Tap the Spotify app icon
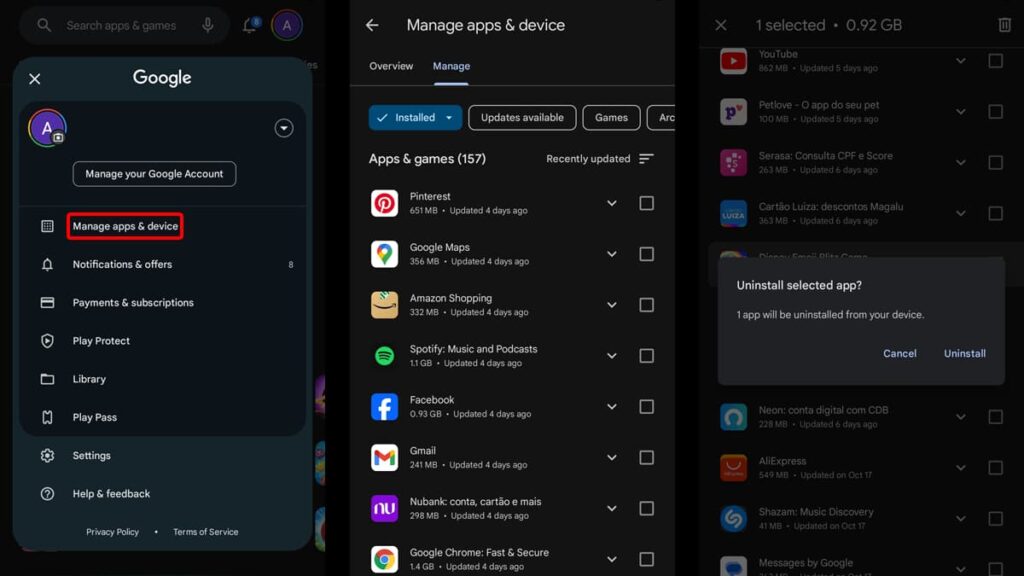The image size is (1024, 576). (385, 356)
